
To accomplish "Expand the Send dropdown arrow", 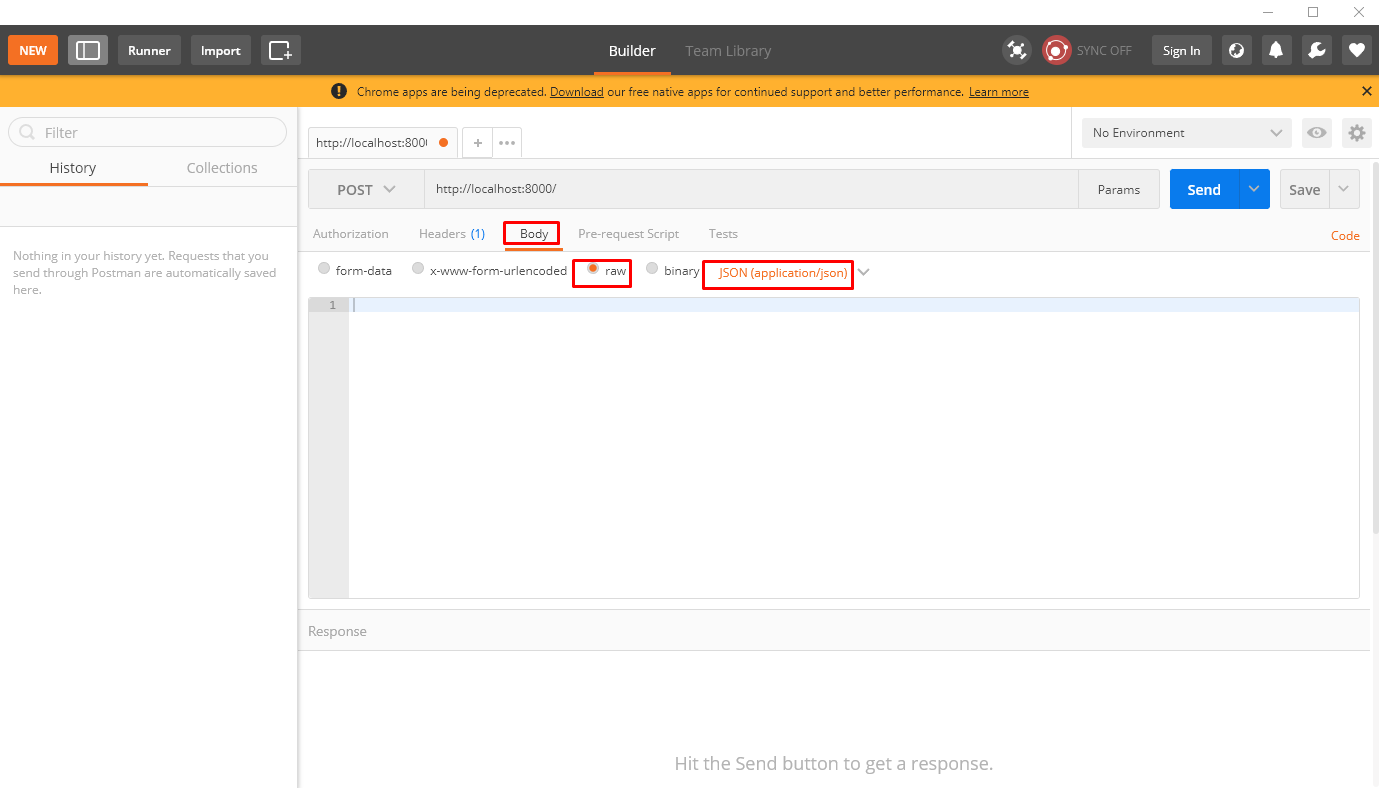I will [1254, 189].
